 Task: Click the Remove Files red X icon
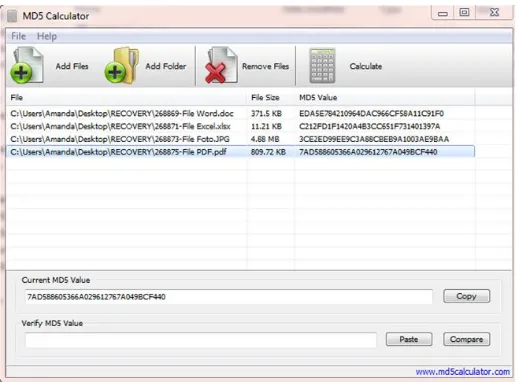coord(221,65)
